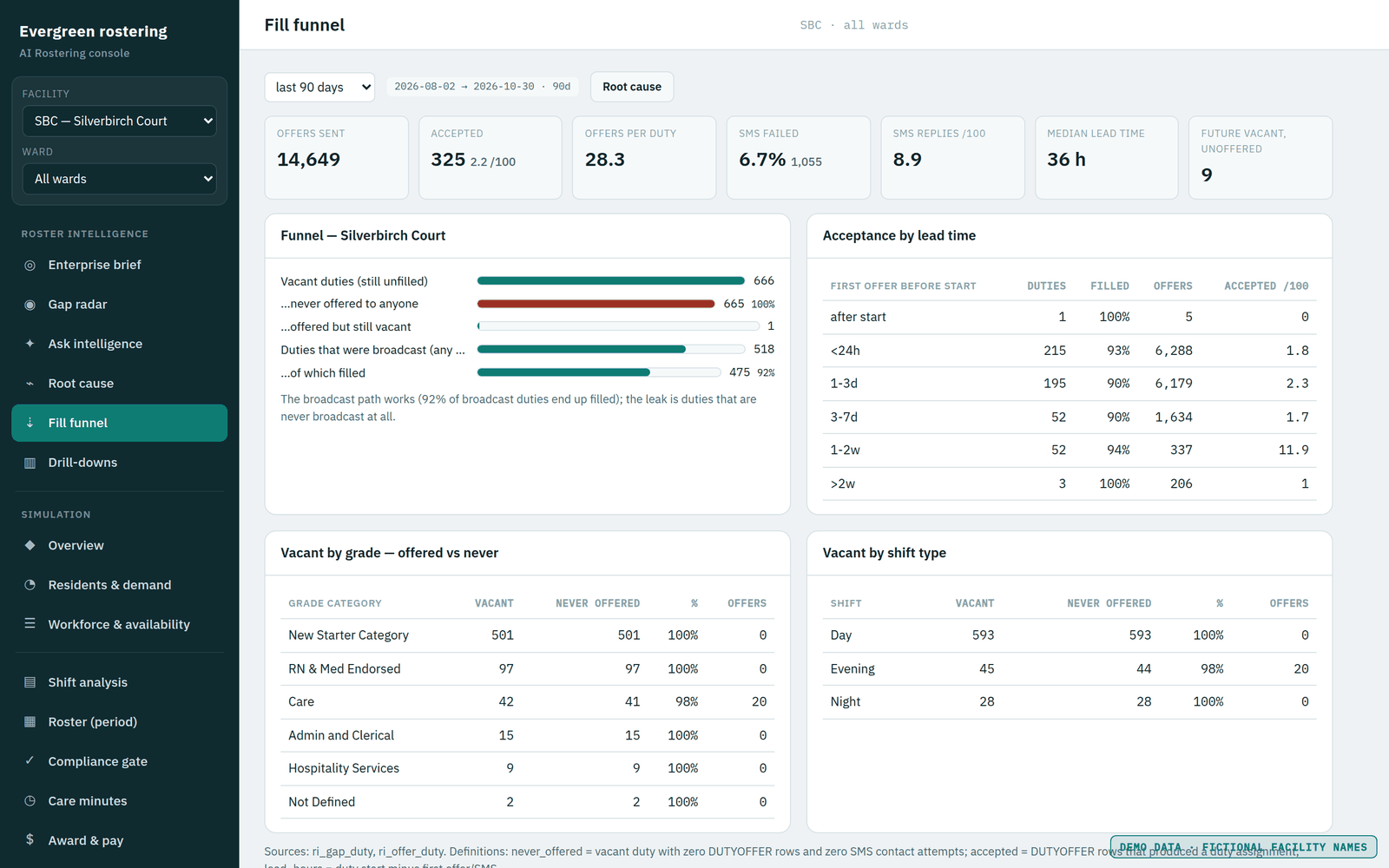1389x868 pixels.
Task: Click the Compliance gate checkmark icon
Action: (x=30, y=761)
